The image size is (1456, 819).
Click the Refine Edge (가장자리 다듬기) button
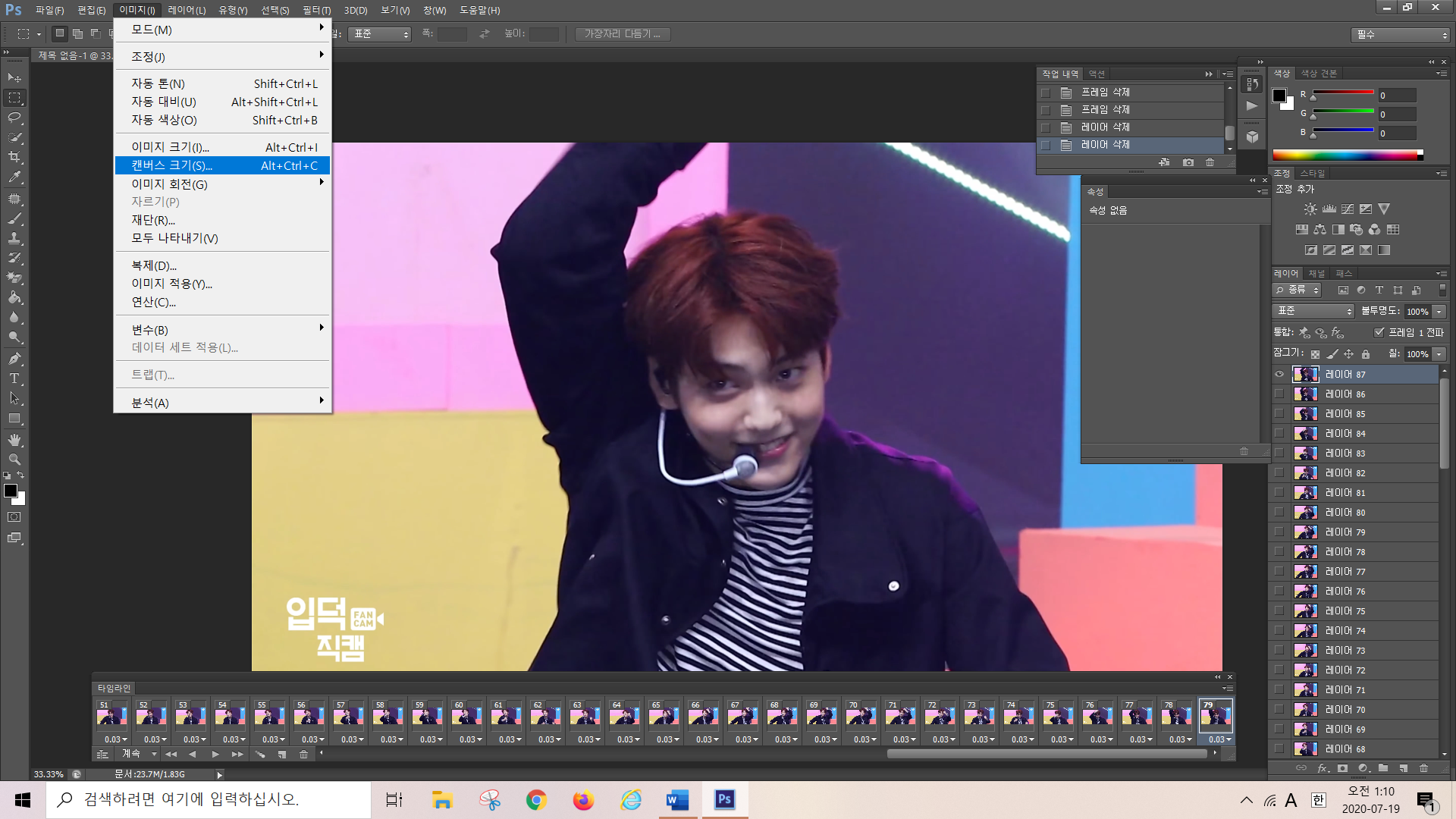(x=622, y=34)
